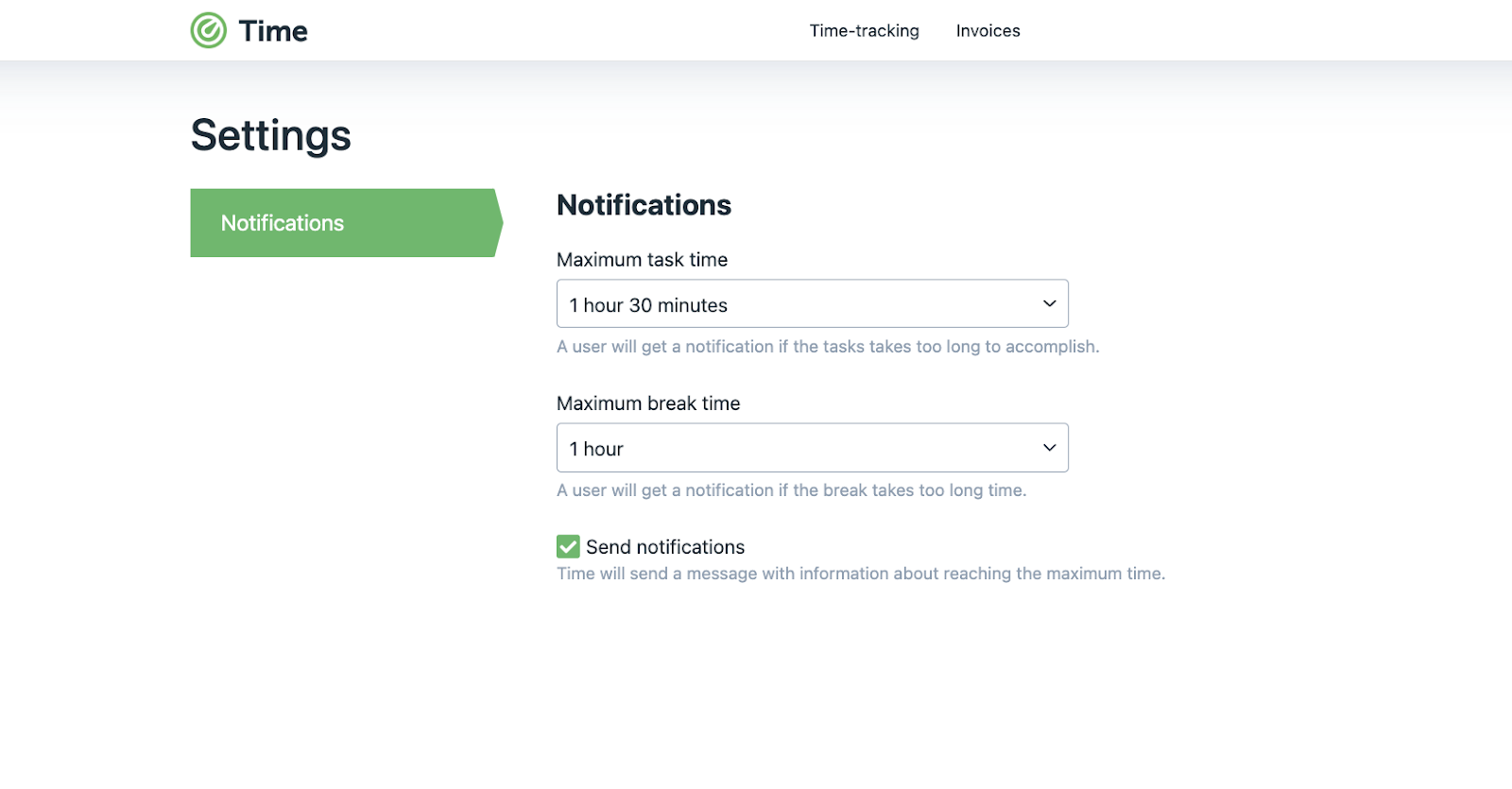The height and width of the screenshot is (789, 1512).
Task: Click the Send notifications label text
Action: point(665,547)
